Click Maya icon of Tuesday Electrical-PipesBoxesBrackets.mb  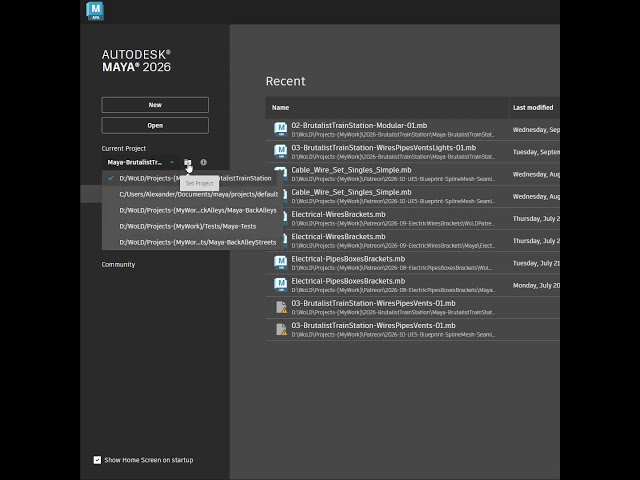280,263
